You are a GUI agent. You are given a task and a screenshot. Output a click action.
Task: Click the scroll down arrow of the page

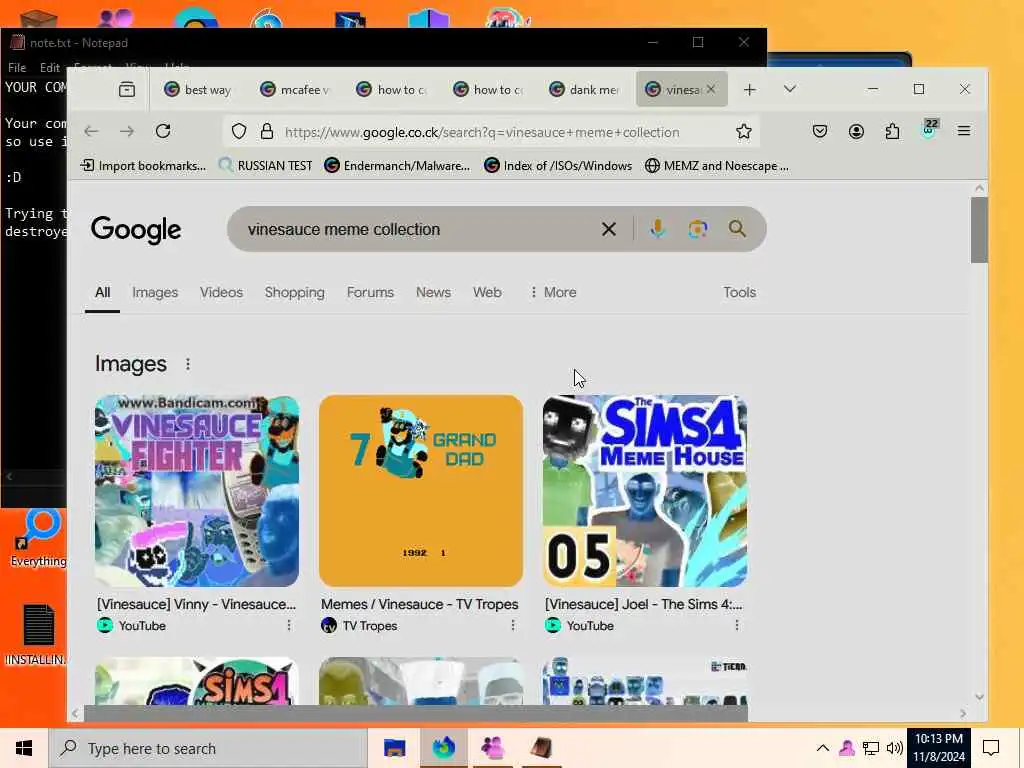pyautogui.click(x=979, y=697)
